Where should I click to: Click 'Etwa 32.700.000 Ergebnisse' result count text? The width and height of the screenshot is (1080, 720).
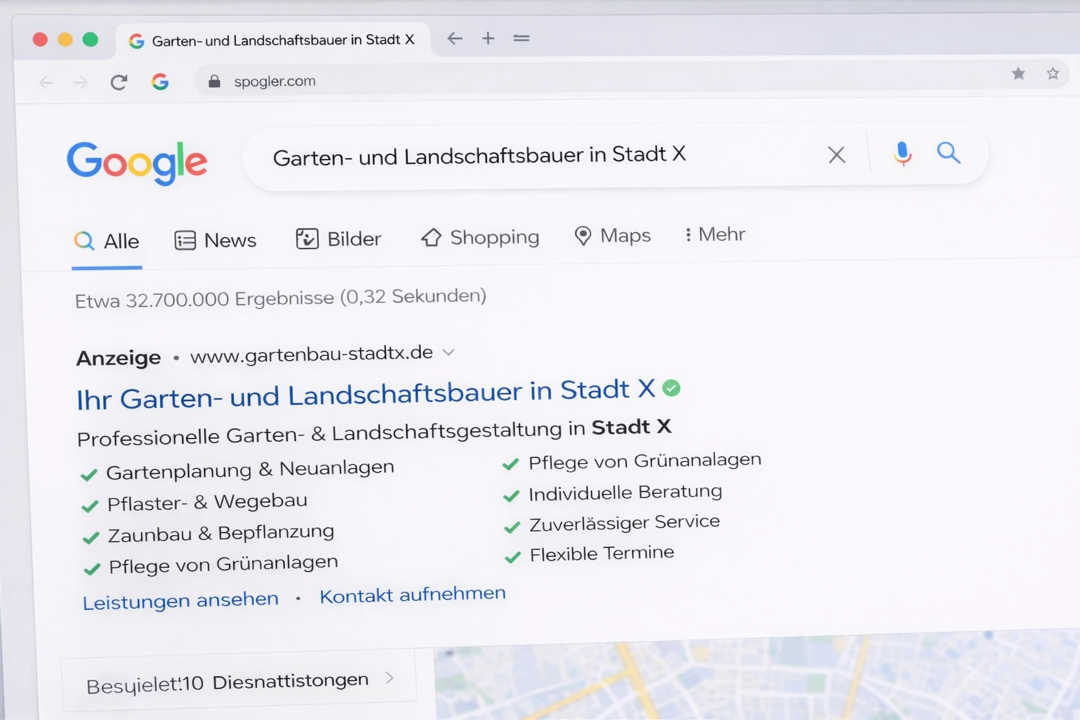click(280, 298)
